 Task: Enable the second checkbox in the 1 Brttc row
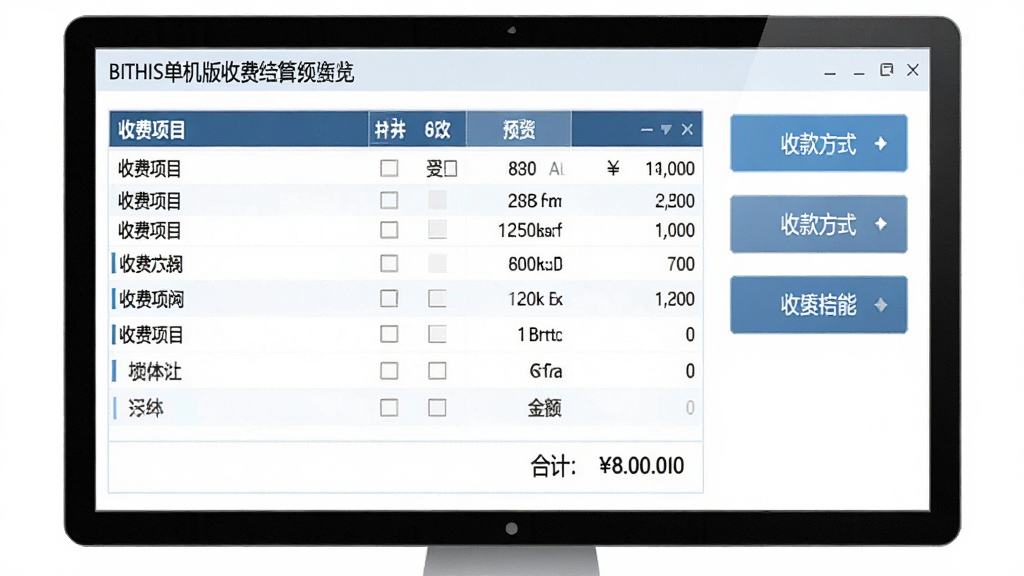coord(437,334)
